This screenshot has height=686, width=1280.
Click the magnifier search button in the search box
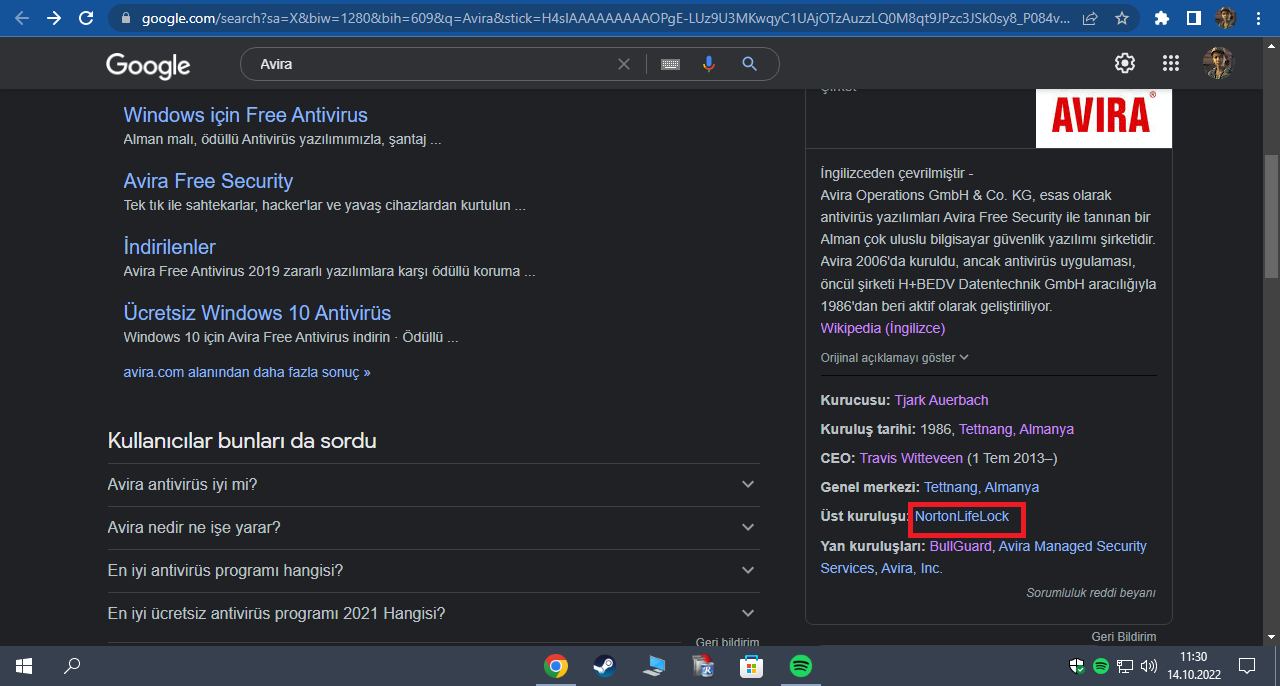click(749, 64)
